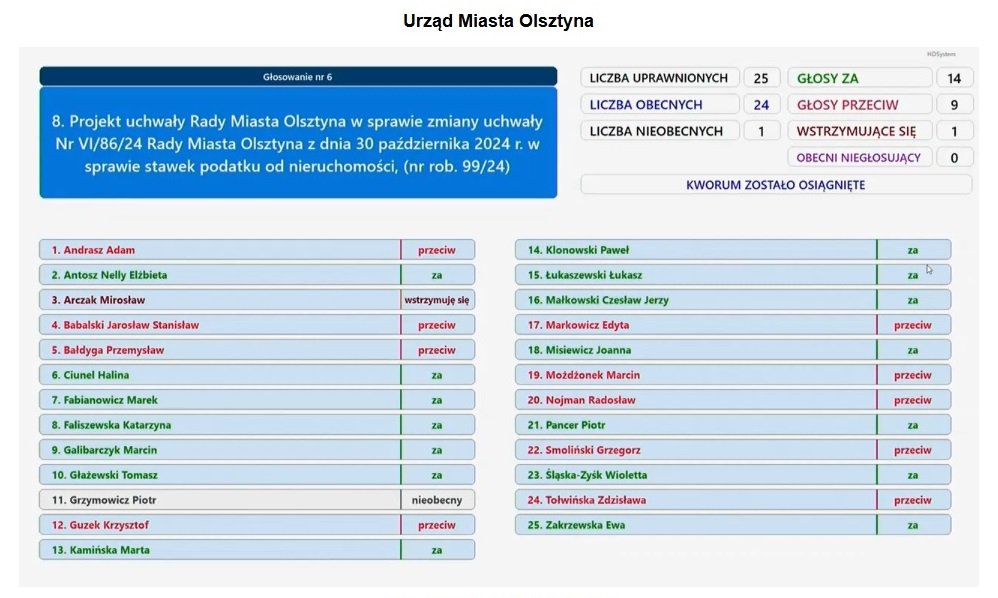Viewport: 998px width, 598px height.
Task: Select the GŁOSY ZA count box
Action: click(x=953, y=78)
